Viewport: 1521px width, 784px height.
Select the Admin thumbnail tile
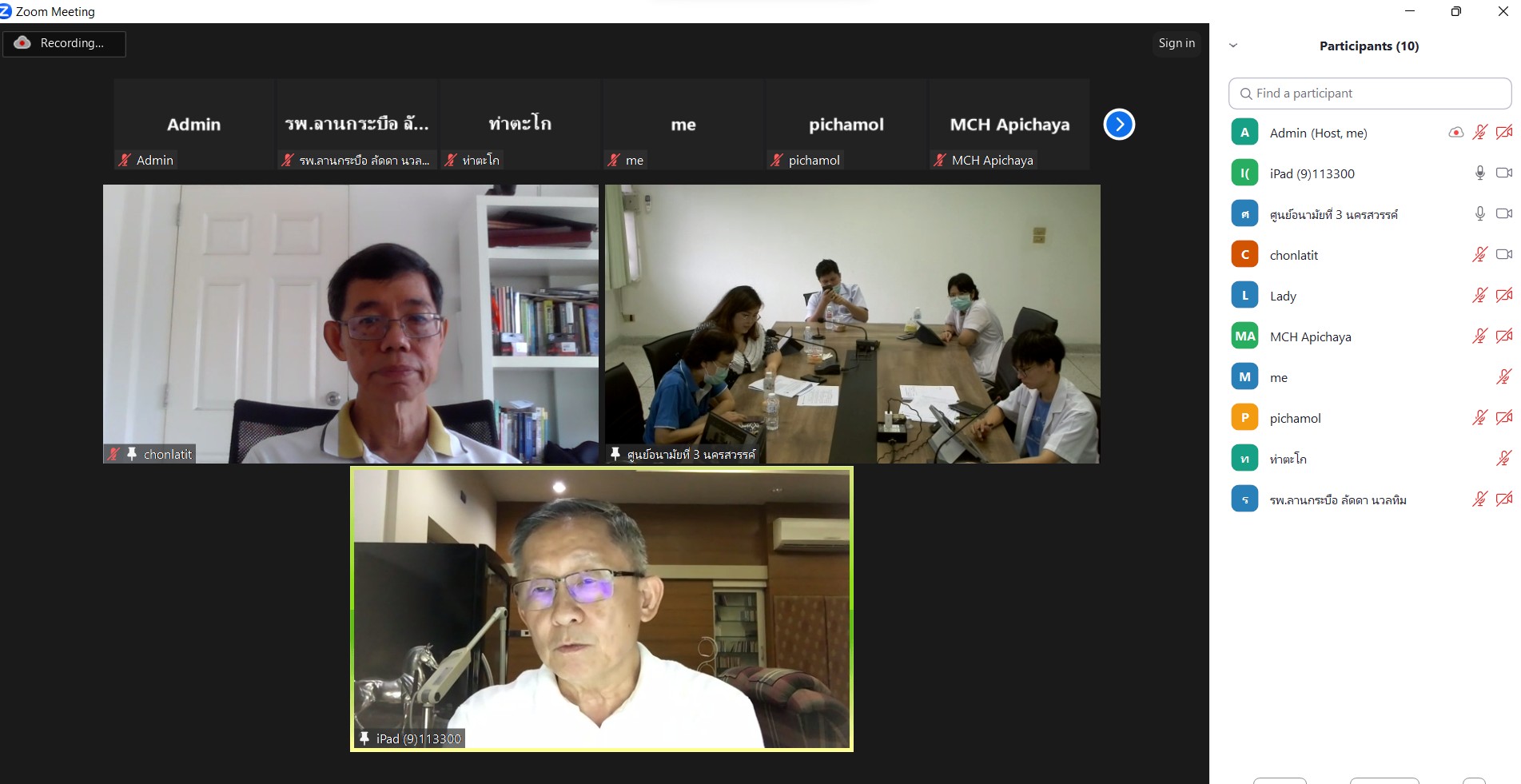194,124
